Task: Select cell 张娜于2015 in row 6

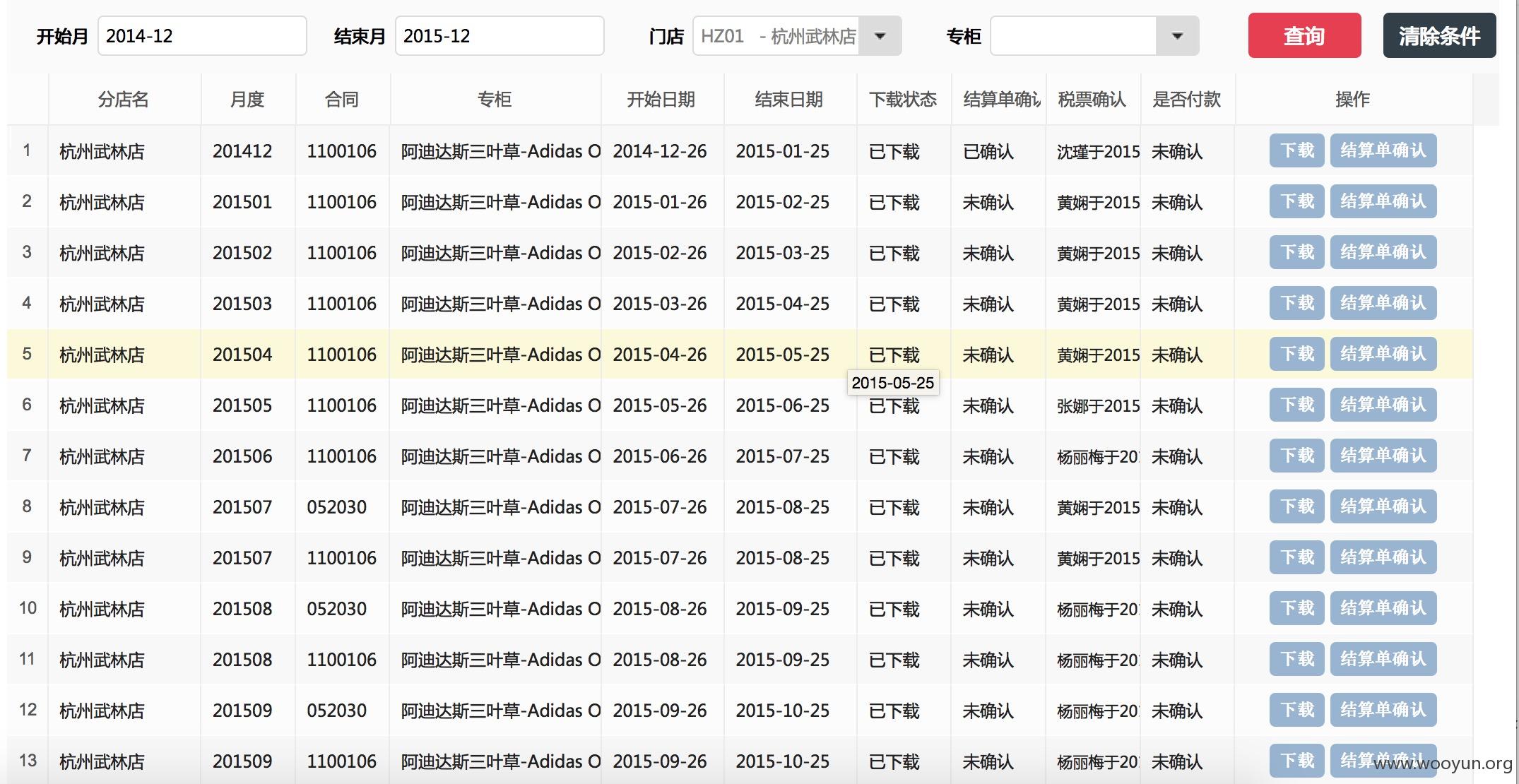Action: click(x=1093, y=405)
